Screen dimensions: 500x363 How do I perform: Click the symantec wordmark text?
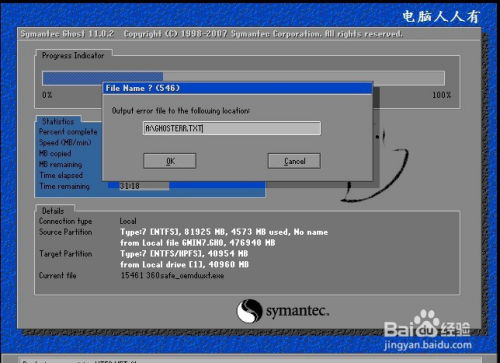point(298,311)
